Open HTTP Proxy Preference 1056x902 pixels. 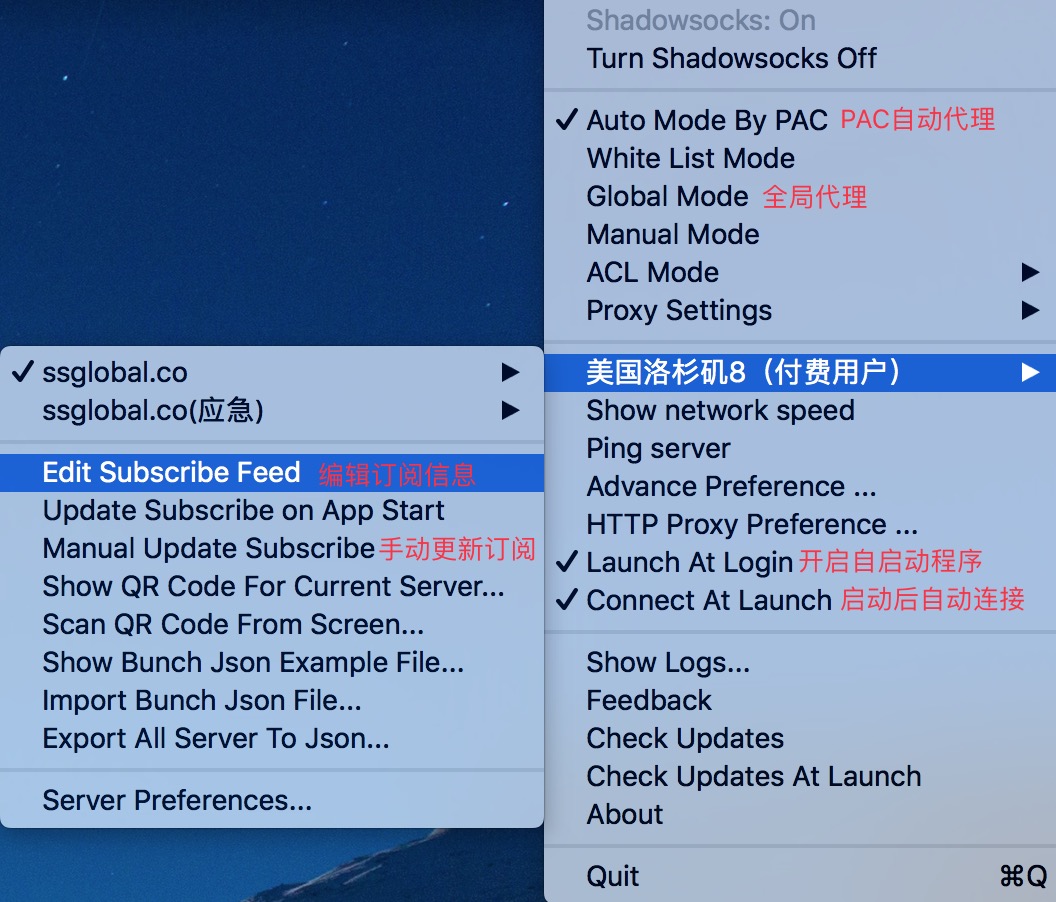pos(799,524)
